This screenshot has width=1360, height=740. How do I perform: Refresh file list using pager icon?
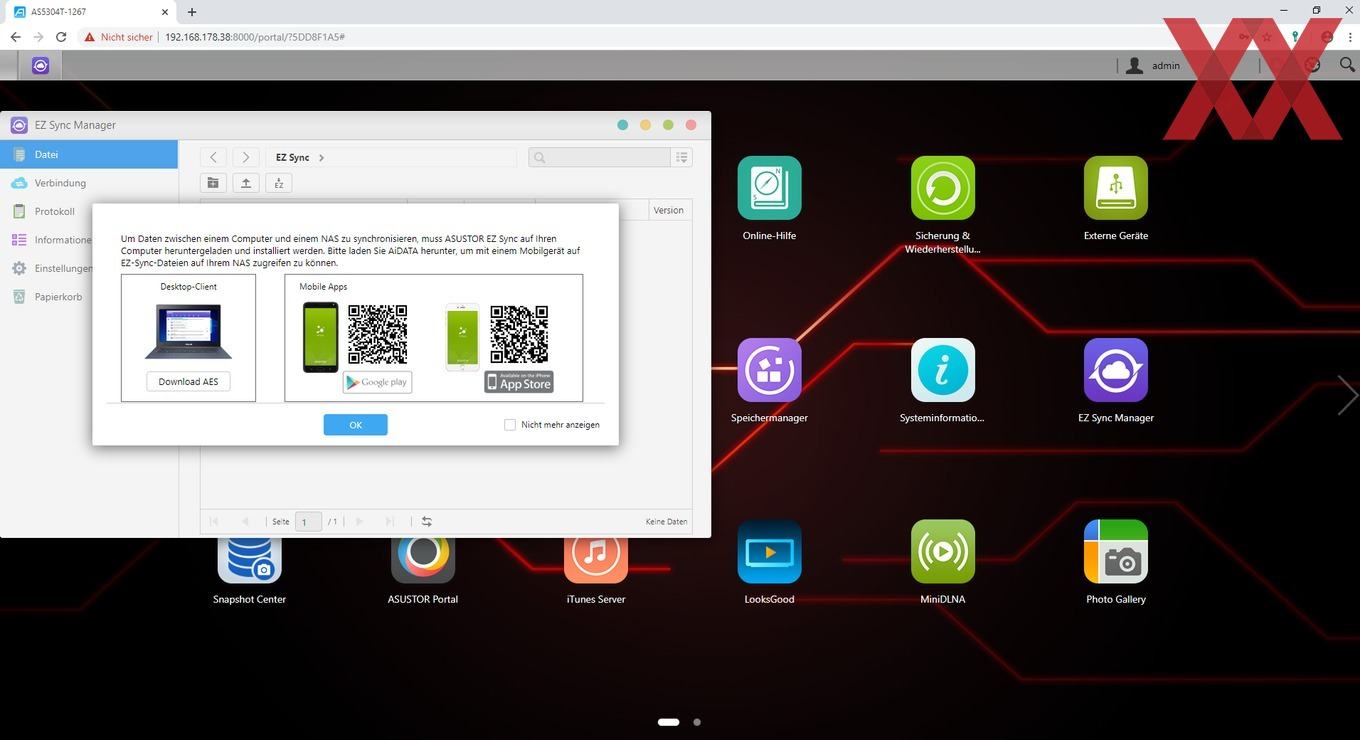click(x=427, y=521)
